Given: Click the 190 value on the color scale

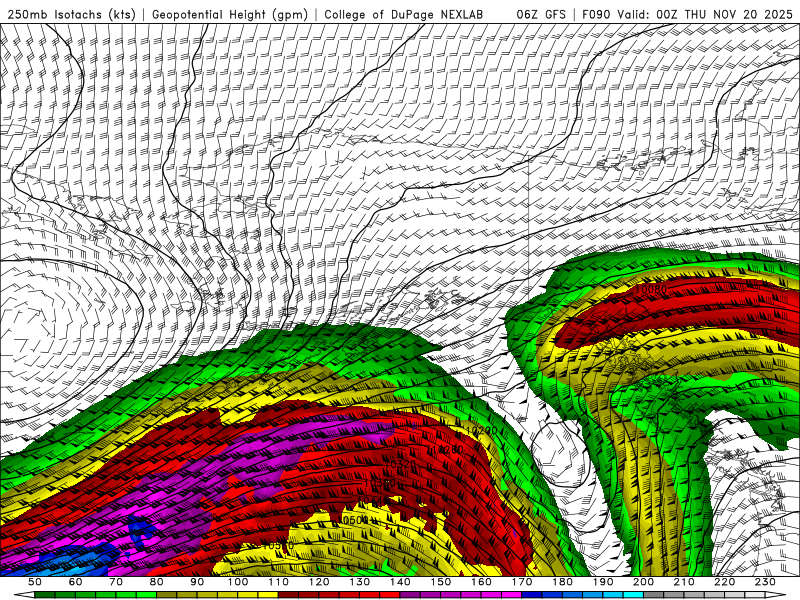Looking at the screenshot, I should point(603,582).
